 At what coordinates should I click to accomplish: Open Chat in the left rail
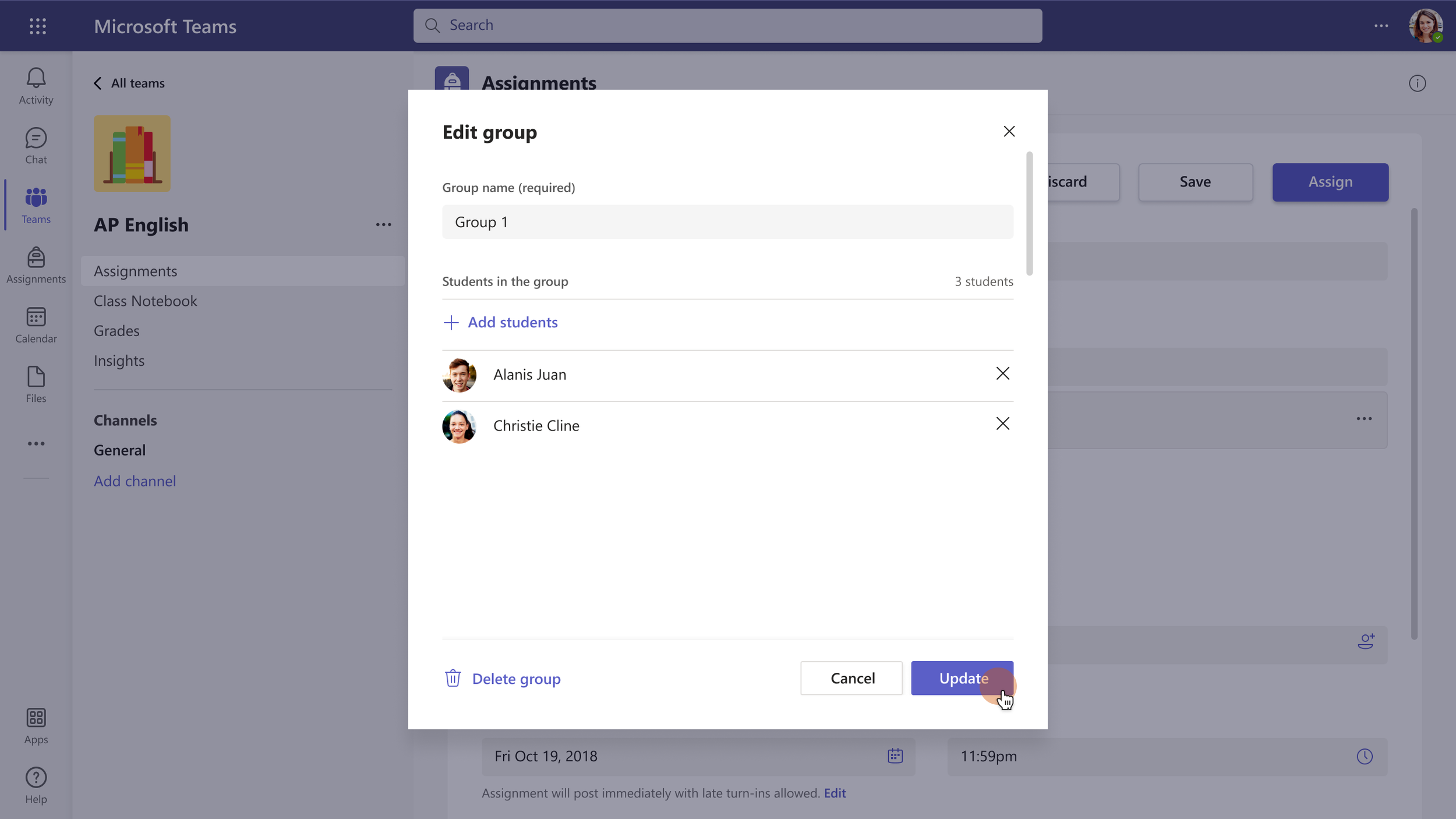pyautogui.click(x=36, y=146)
